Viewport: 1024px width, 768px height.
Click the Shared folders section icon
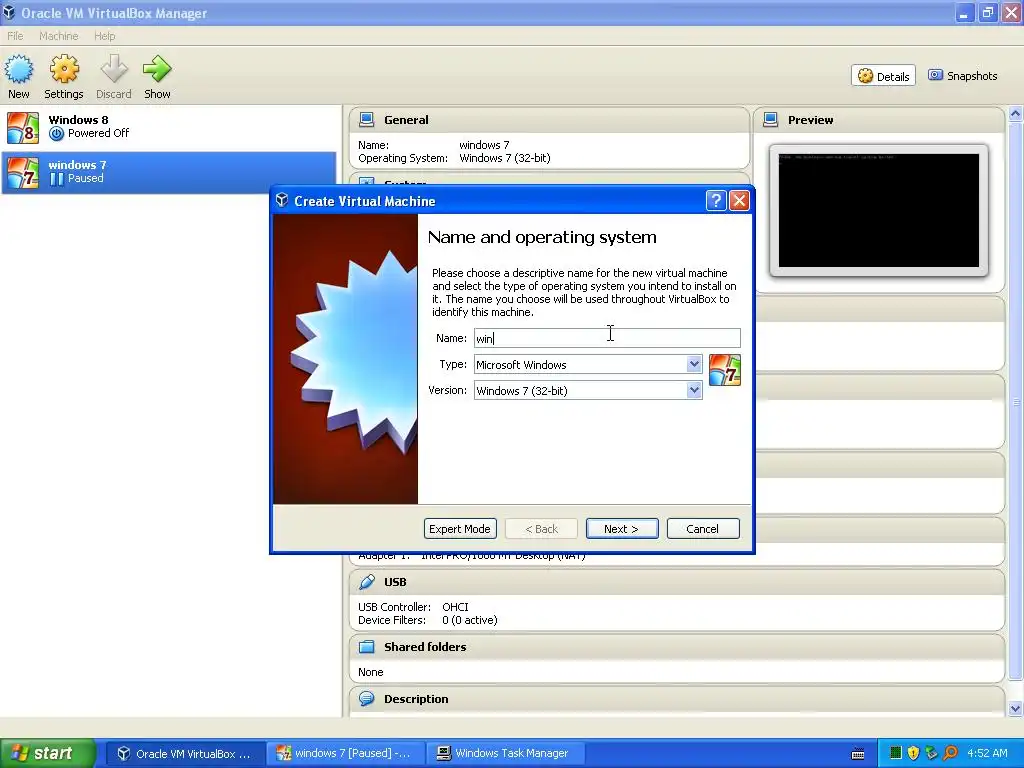(x=367, y=647)
